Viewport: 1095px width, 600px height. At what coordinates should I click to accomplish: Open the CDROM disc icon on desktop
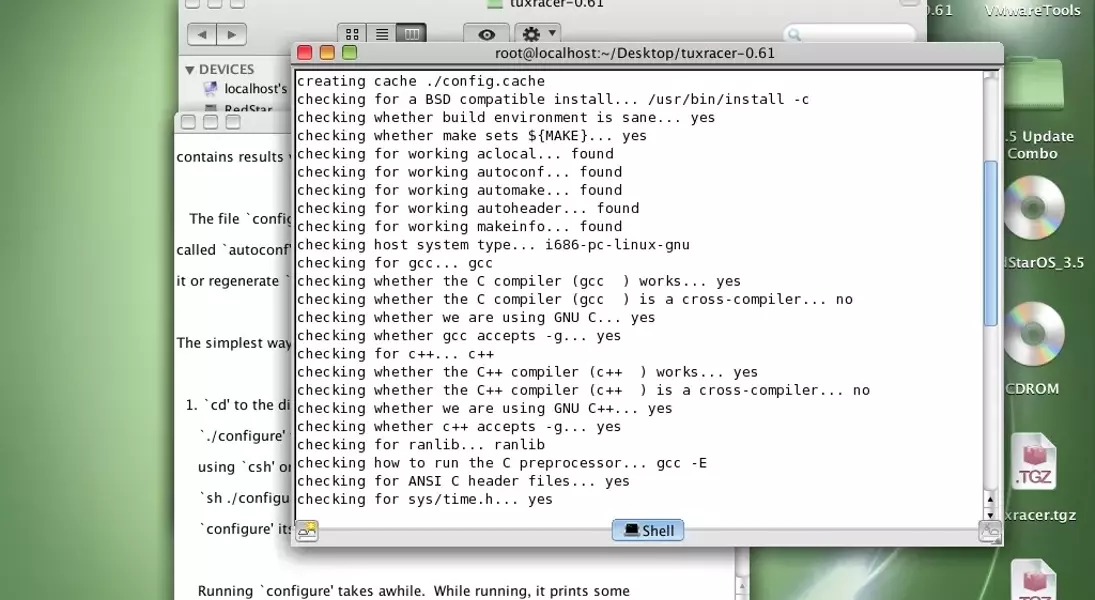[x=1034, y=334]
